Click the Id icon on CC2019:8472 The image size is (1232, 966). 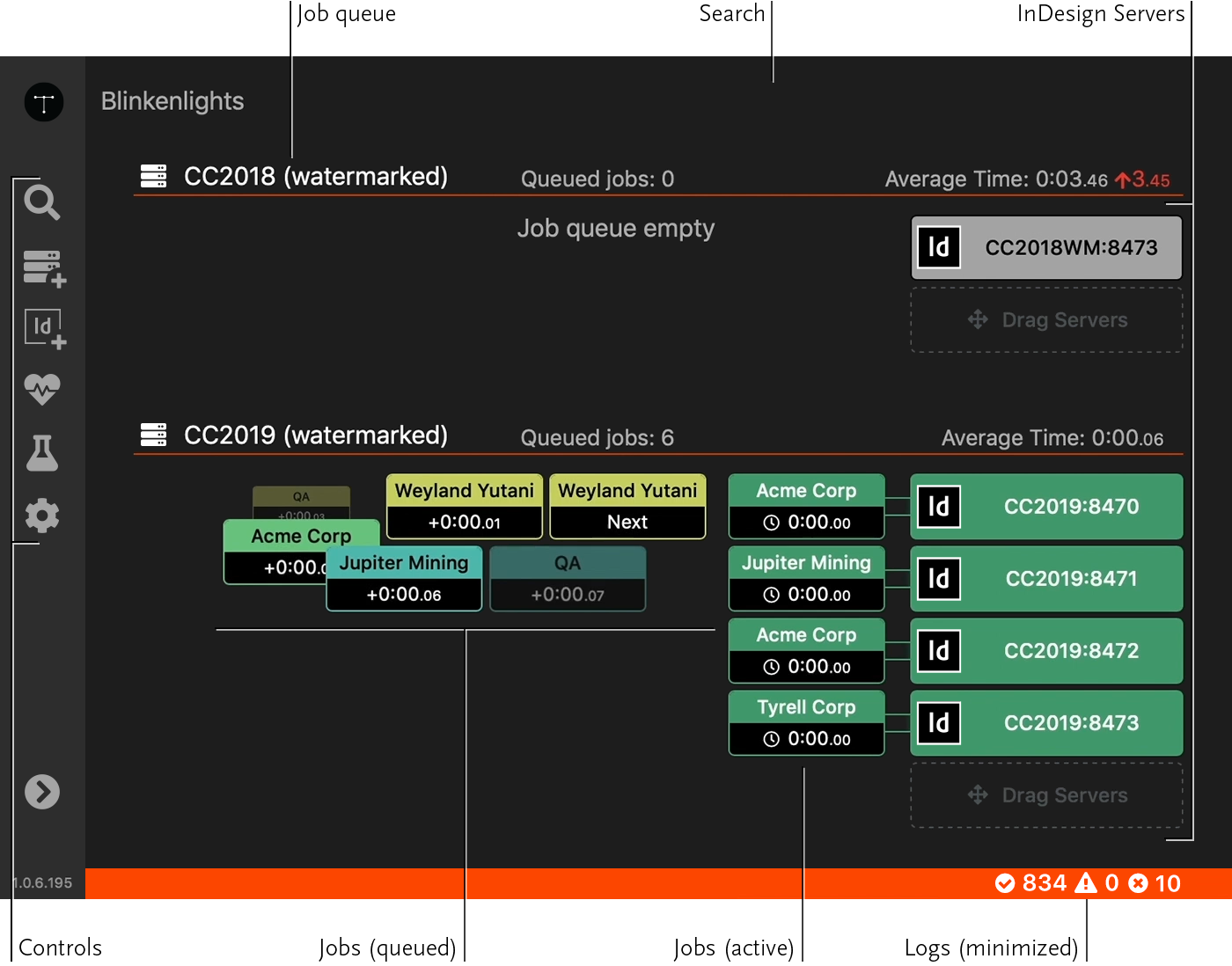[x=939, y=650]
